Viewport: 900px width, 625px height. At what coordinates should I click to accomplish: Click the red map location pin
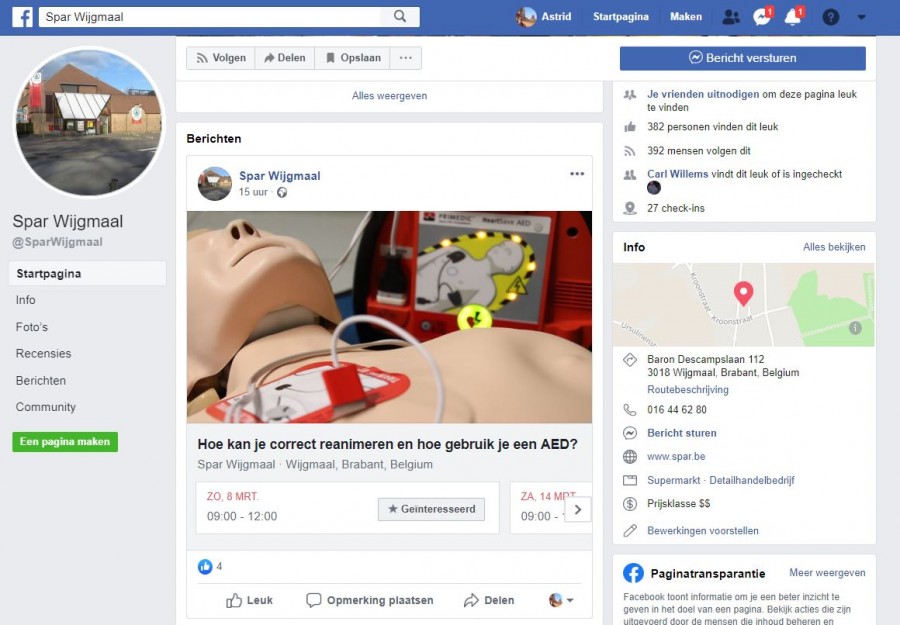point(743,293)
